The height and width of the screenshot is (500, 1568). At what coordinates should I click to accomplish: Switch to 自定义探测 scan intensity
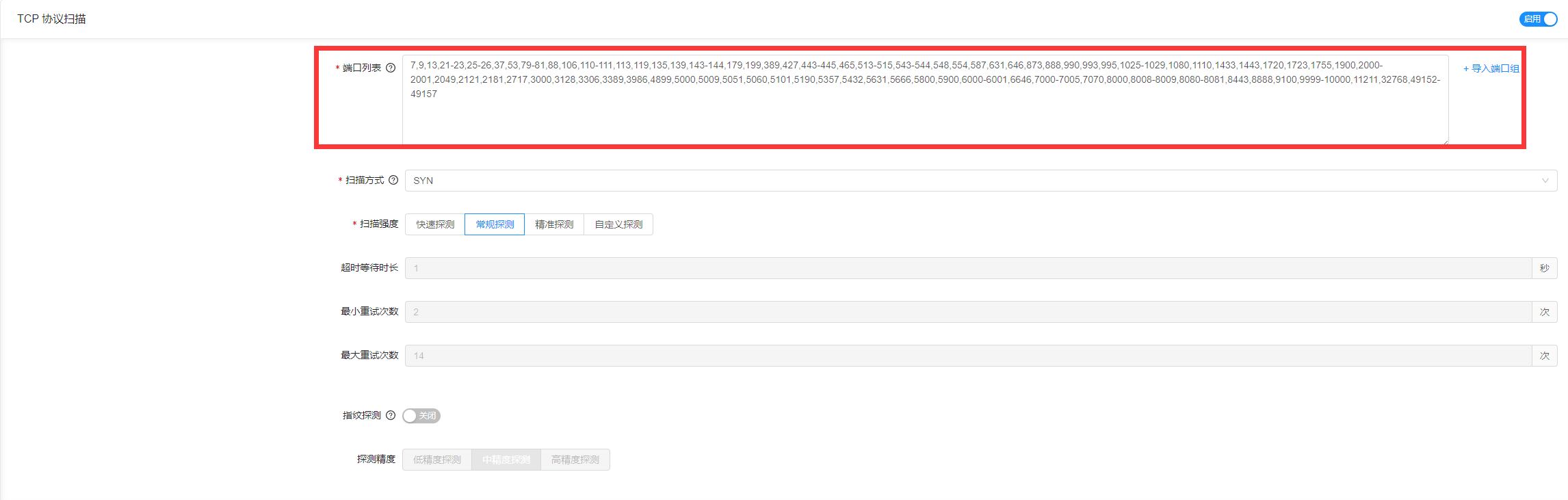click(x=618, y=224)
